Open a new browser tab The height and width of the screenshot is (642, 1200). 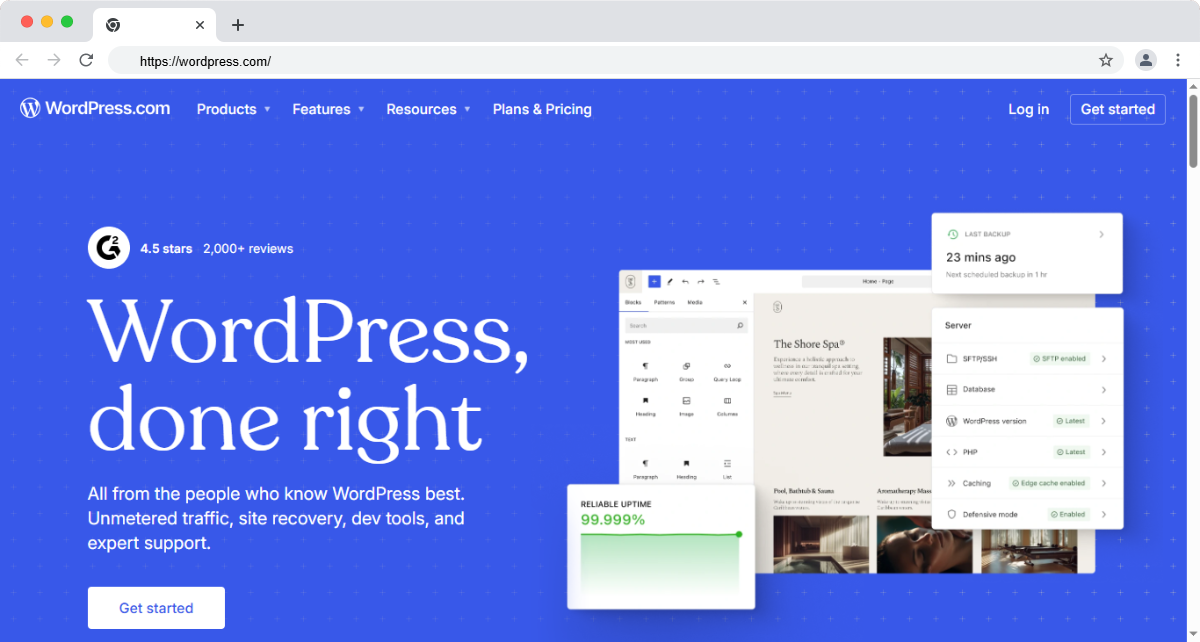[238, 25]
